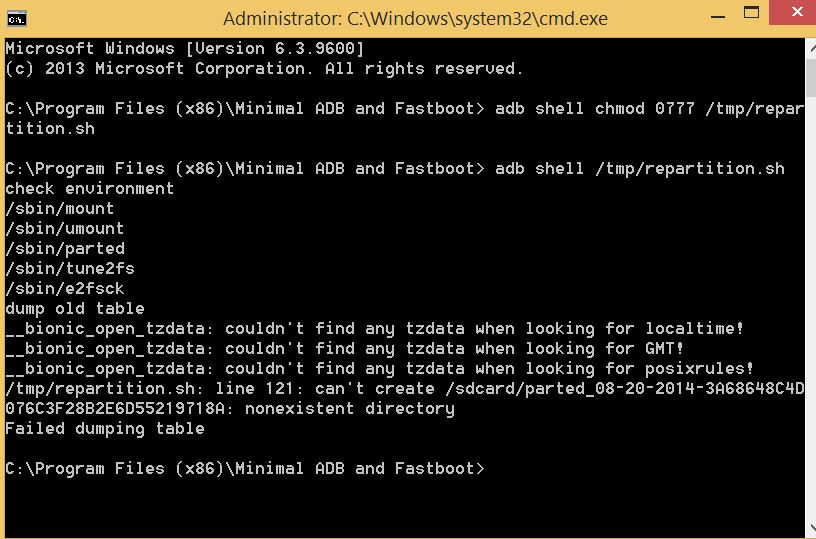Click the 'nonexistent directory' error text

tap(350, 409)
